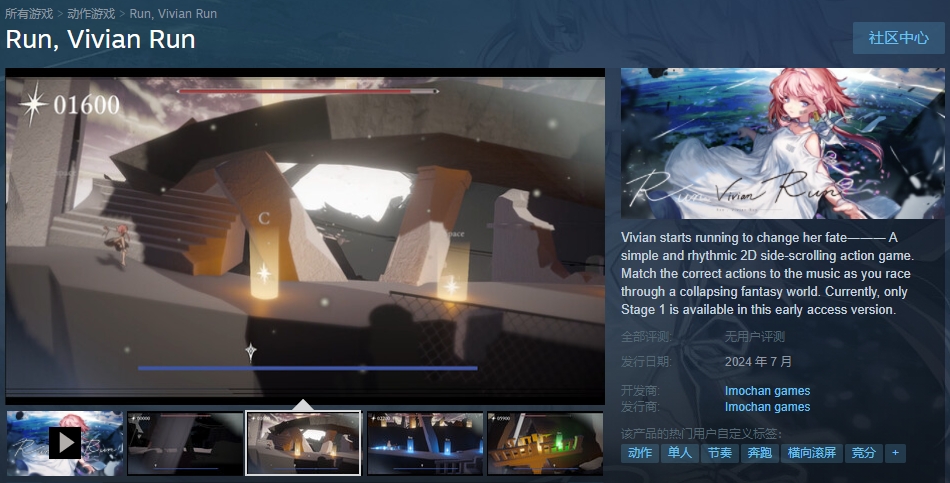Click the release date 2024 年 7 月
Viewport: 950px width, 483px height.
click(759, 362)
